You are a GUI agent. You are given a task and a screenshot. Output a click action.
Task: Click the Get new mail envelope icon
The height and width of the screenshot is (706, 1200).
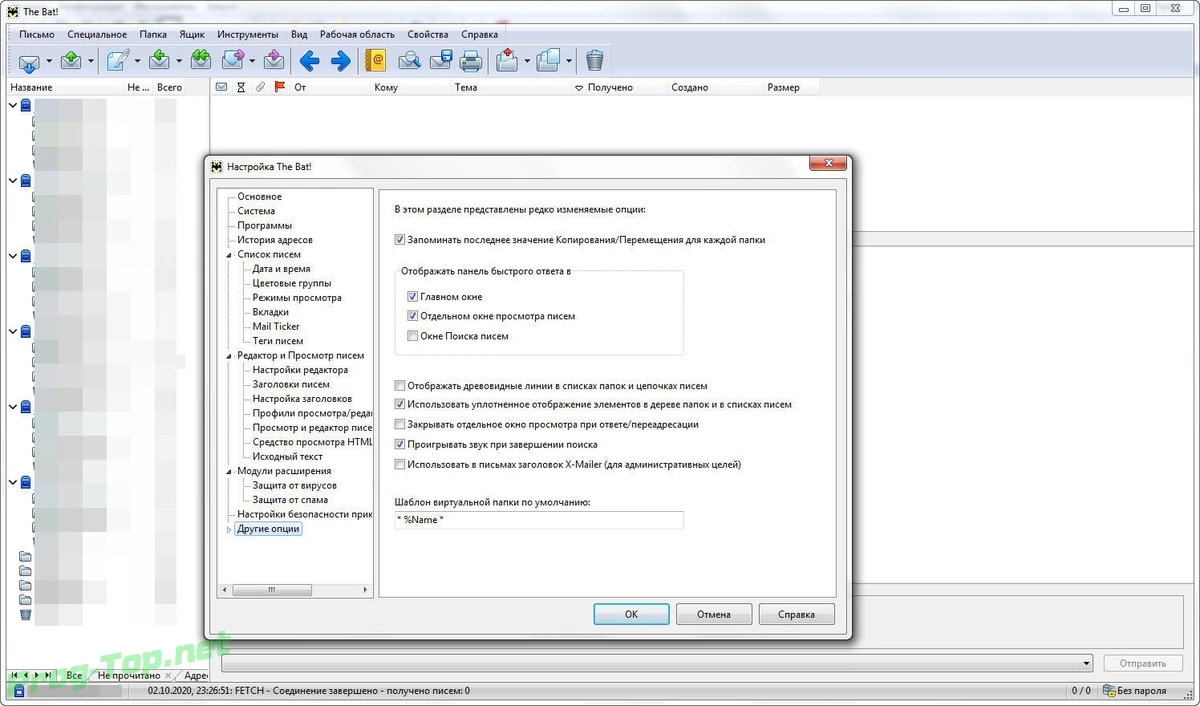tap(28, 62)
